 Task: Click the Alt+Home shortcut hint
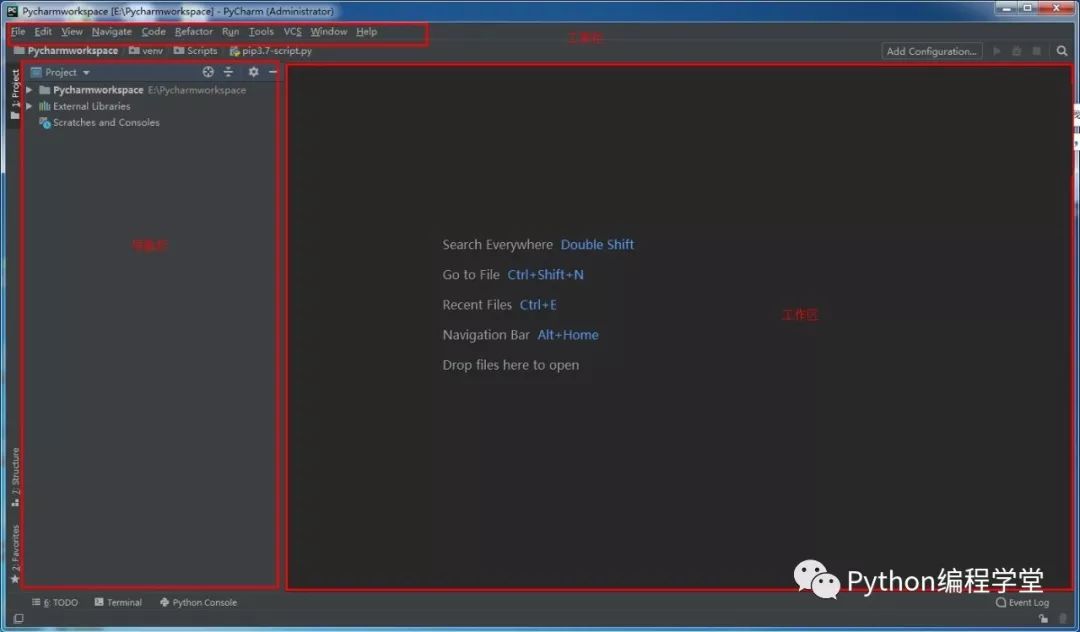pyautogui.click(x=568, y=335)
